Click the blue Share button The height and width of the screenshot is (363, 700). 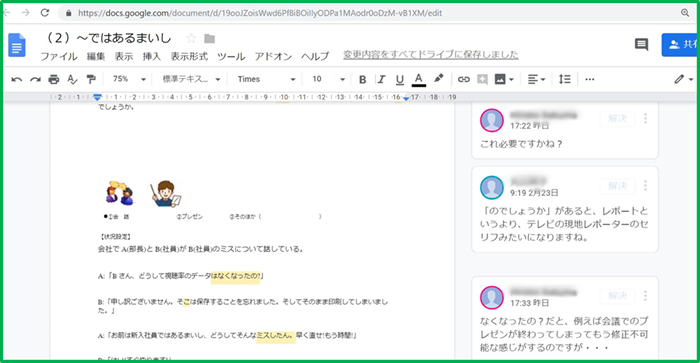point(679,44)
